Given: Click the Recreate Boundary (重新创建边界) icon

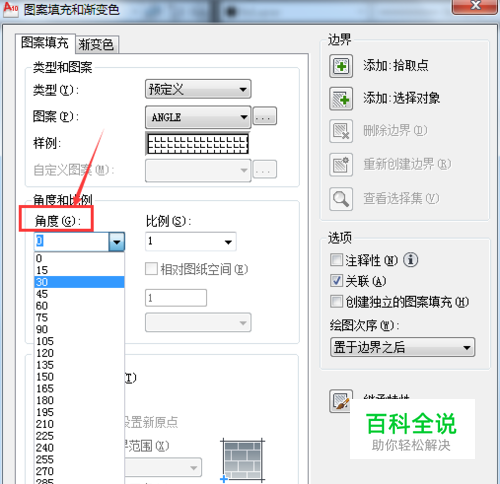Looking at the screenshot, I should [341, 165].
